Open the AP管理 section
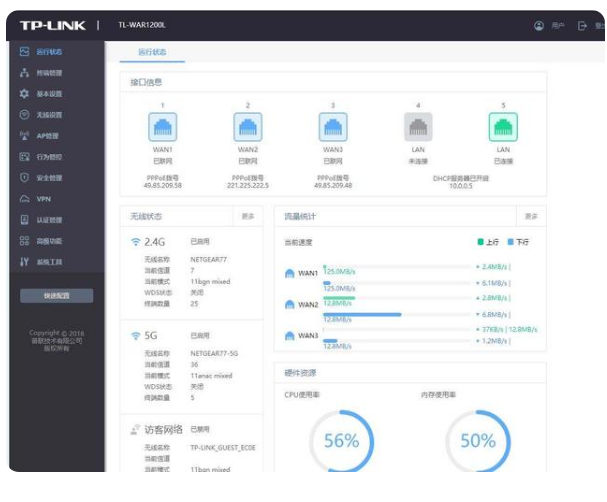 47,136
